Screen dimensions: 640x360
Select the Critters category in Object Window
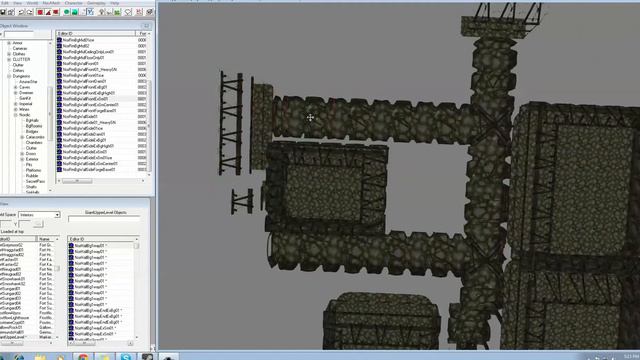18,71
